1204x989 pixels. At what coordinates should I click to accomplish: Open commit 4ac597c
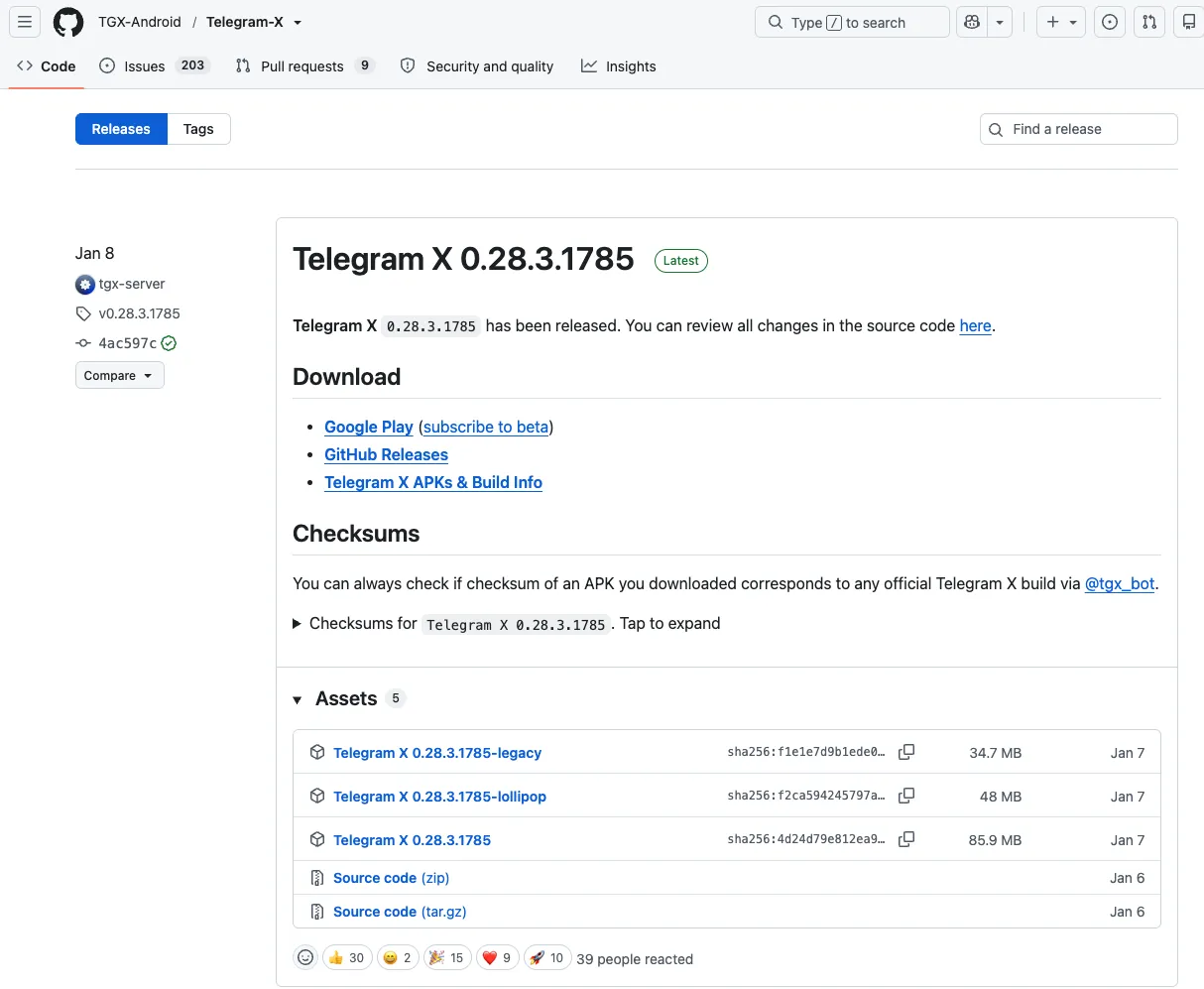(x=127, y=343)
